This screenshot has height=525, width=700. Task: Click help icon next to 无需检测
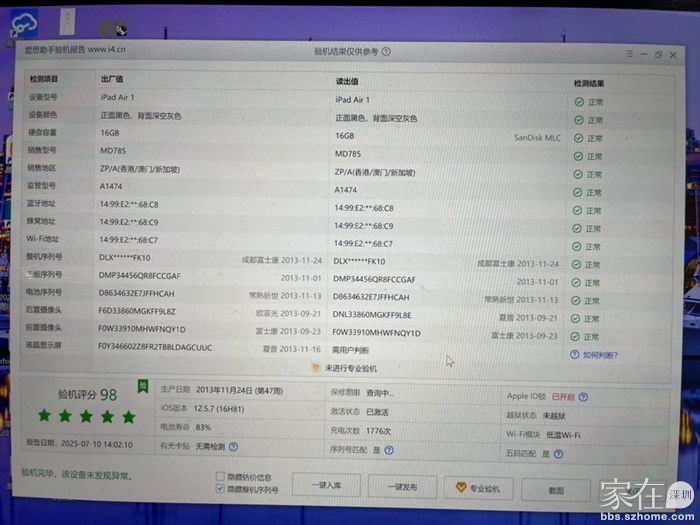[233, 447]
